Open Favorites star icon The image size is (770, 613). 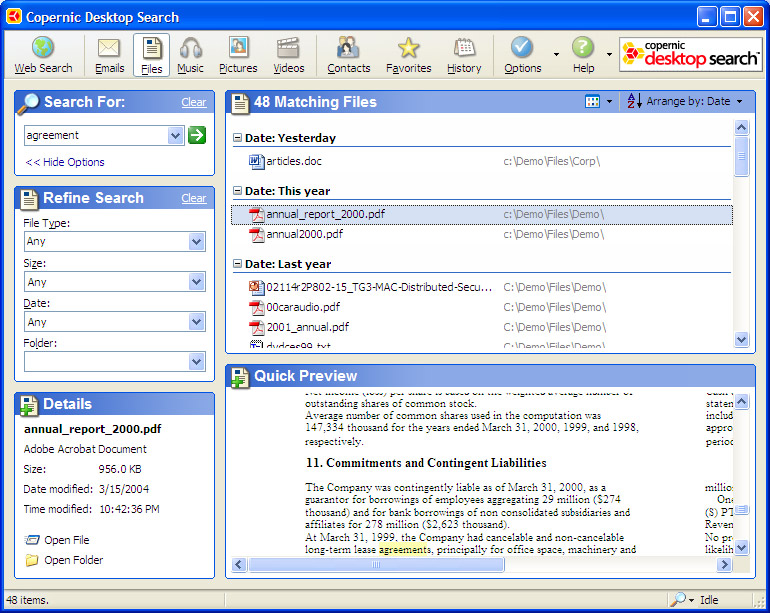click(408, 48)
